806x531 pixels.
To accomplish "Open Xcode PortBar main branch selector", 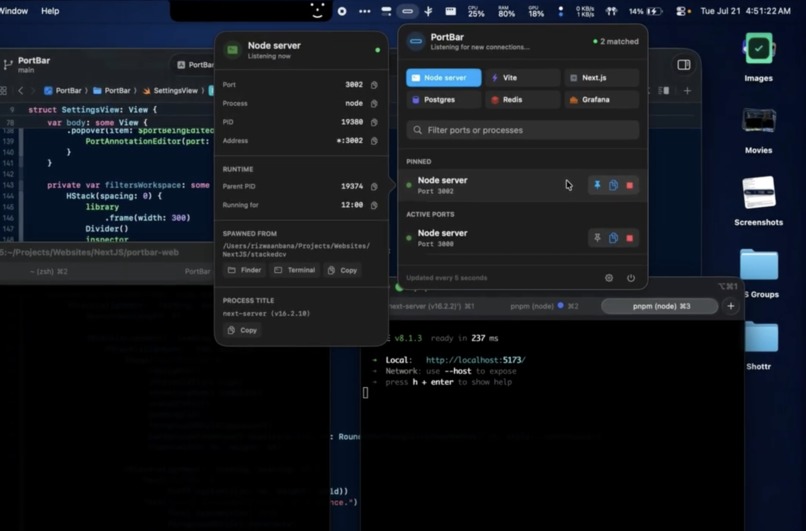I will click(x=27, y=64).
